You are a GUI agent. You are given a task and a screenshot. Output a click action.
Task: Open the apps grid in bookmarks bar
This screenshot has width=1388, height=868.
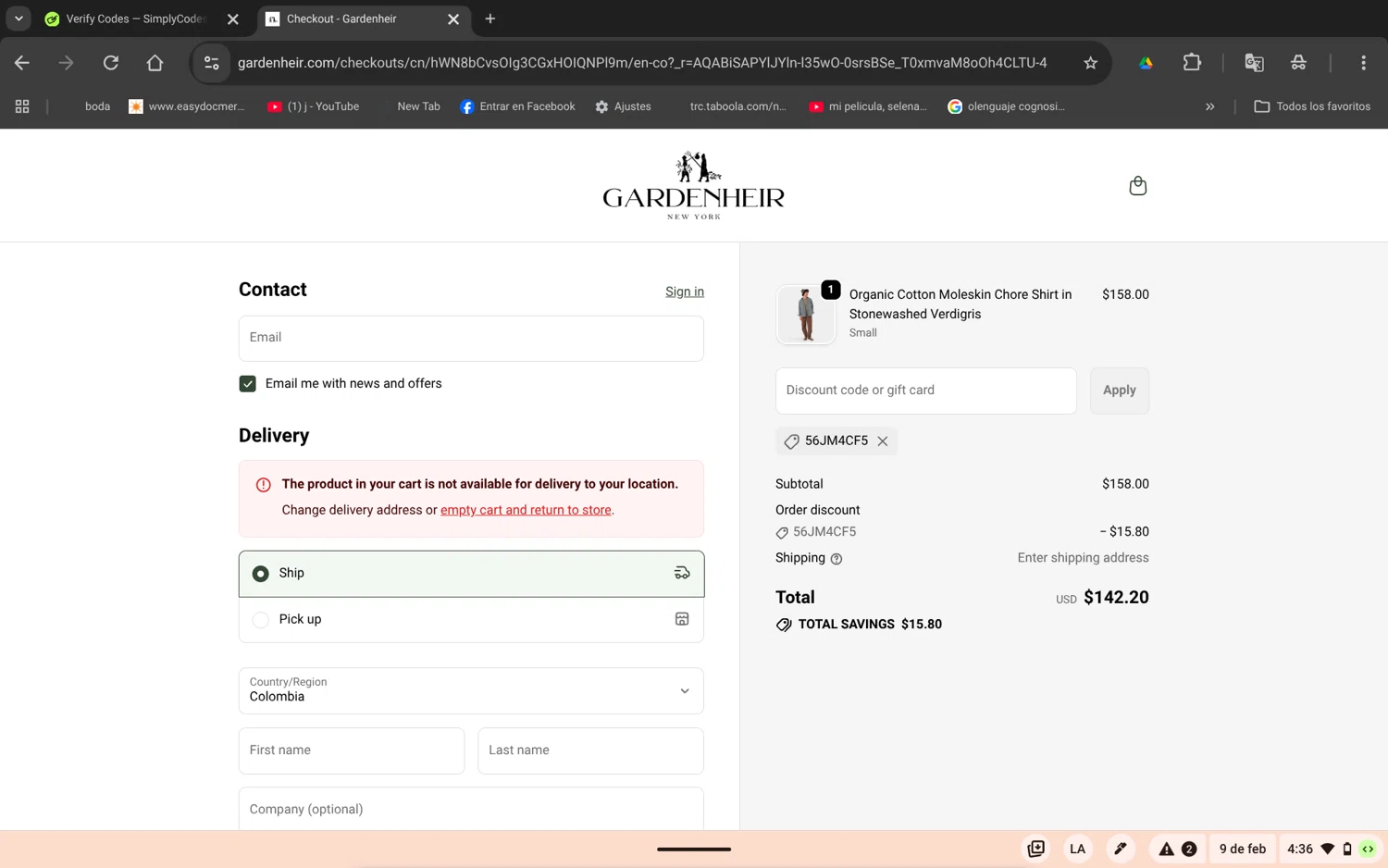pyautogui.click(x=22, y=106)
